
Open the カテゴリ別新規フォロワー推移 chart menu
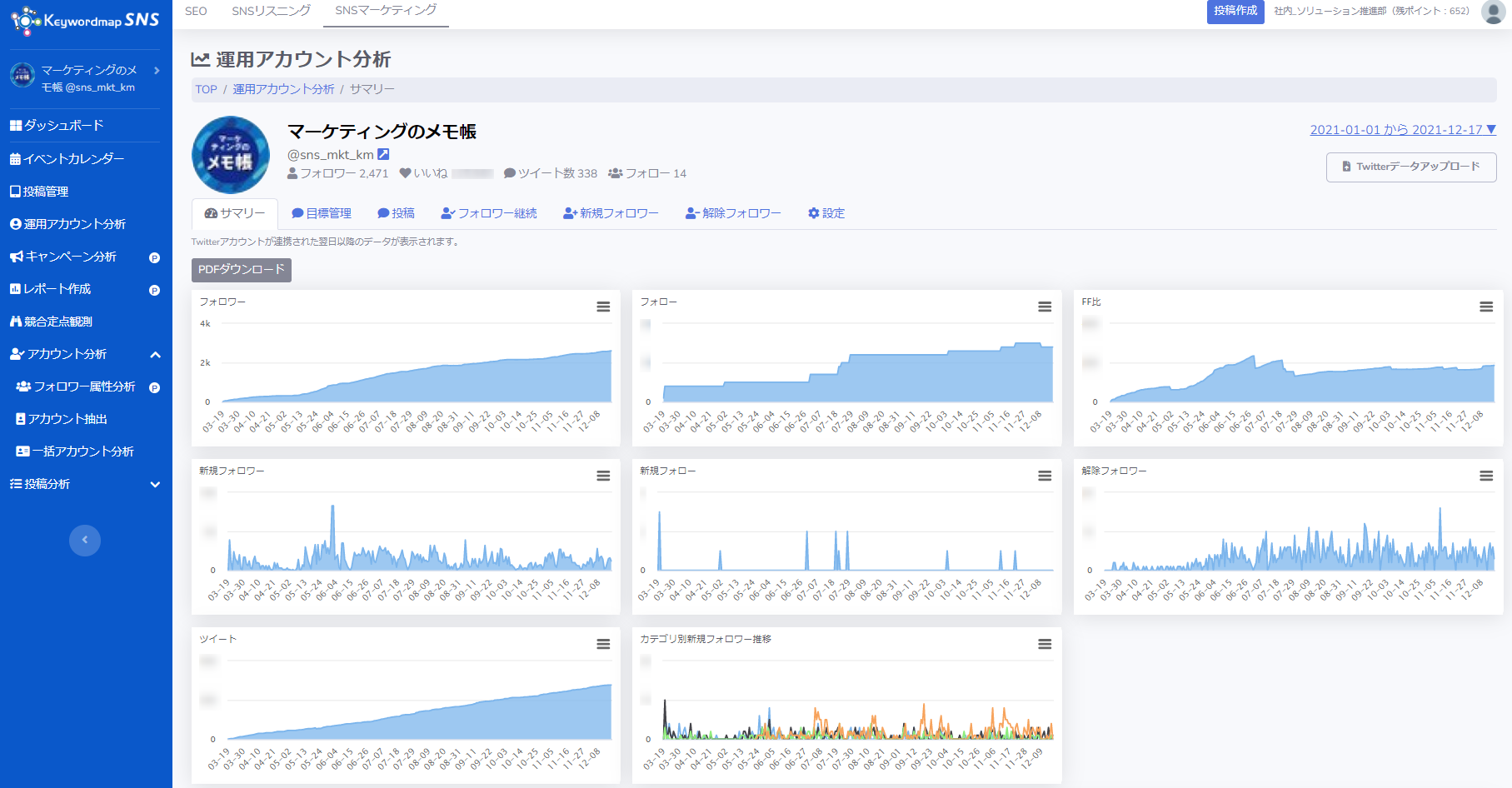tap(1045, 644)
